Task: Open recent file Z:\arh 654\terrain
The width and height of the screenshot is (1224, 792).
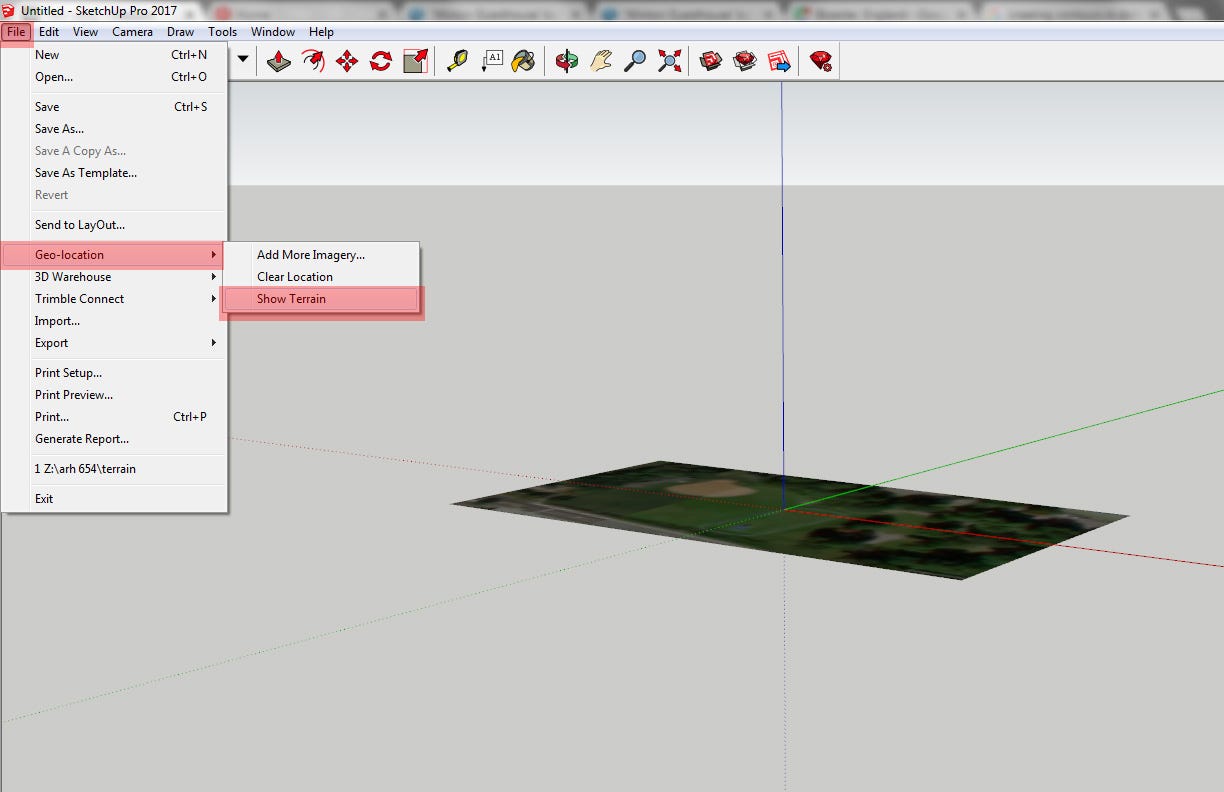Action: [x=85, y=469]
